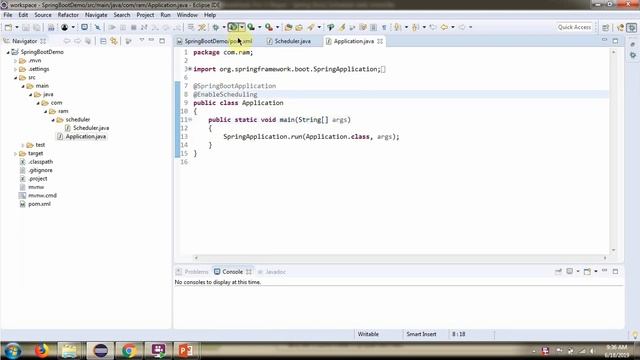Open the New file dropdown arrow

coord(17,27)
